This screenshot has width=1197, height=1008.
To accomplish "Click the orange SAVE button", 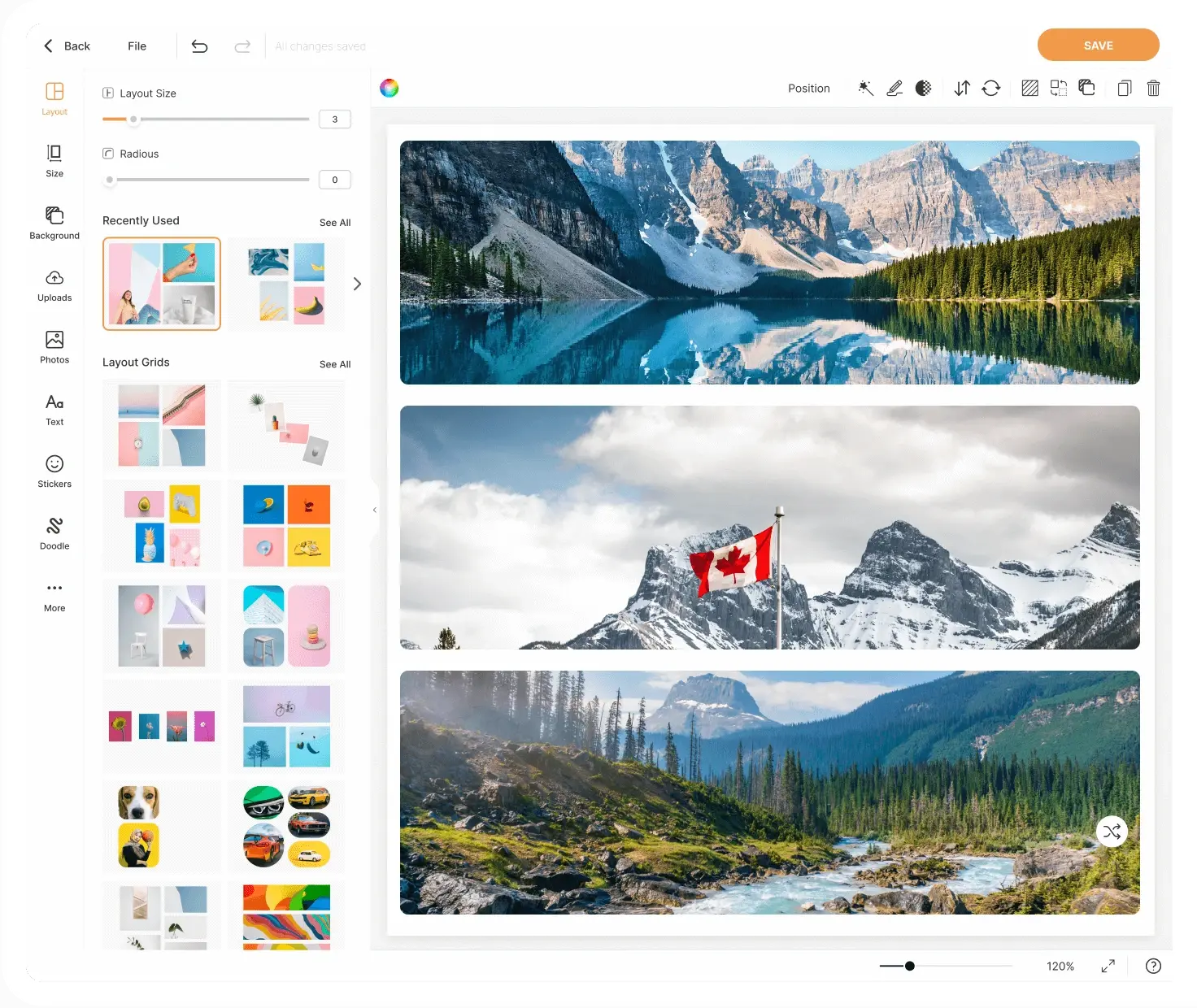I will click(1098, 46).
